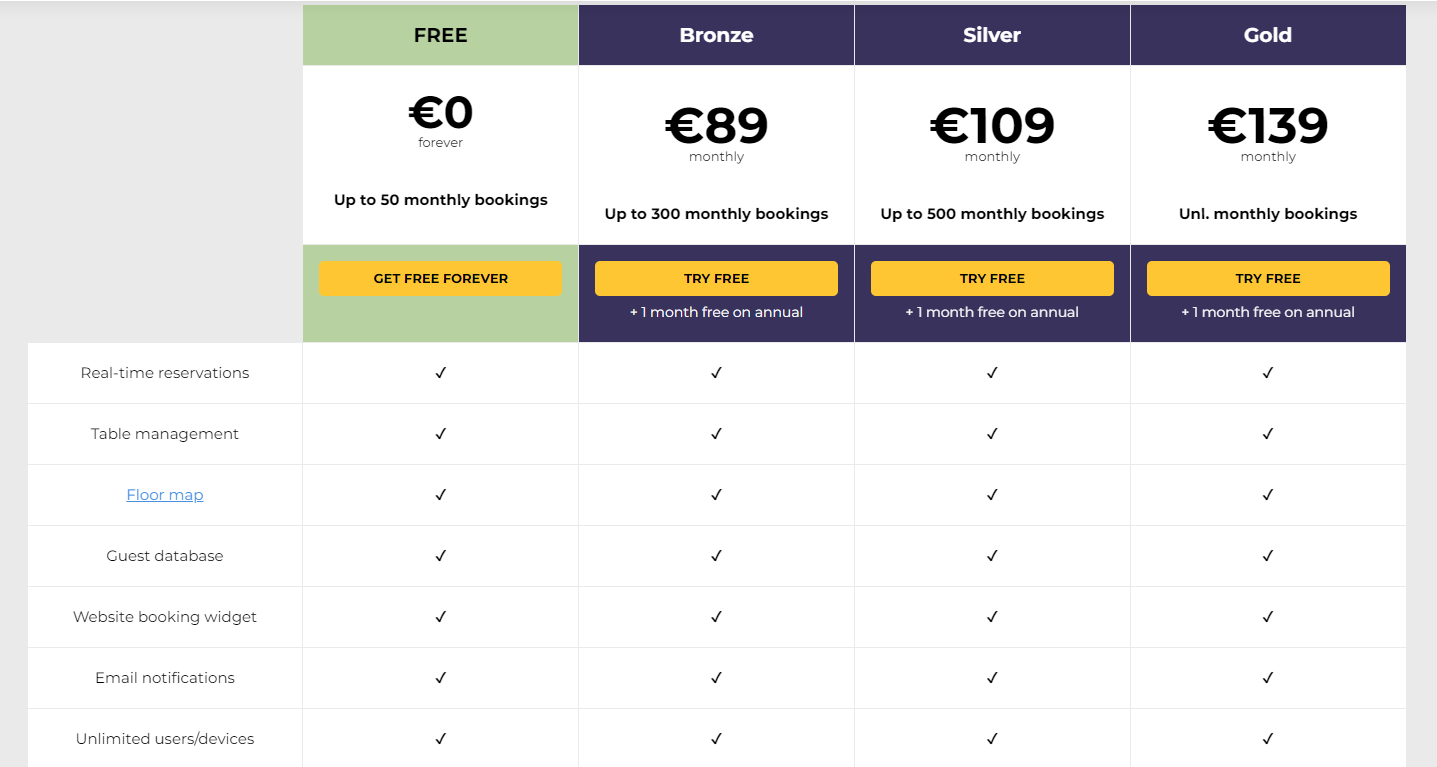
Task: Click the €109 monthly price for Silver
Action: pos(992,127)
